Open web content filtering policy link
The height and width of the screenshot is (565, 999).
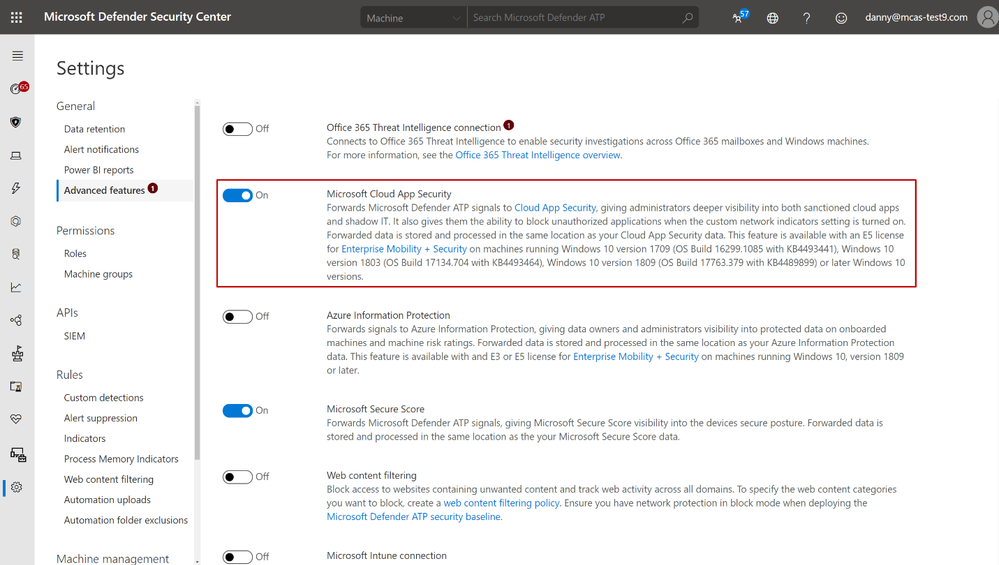[501, 503]
